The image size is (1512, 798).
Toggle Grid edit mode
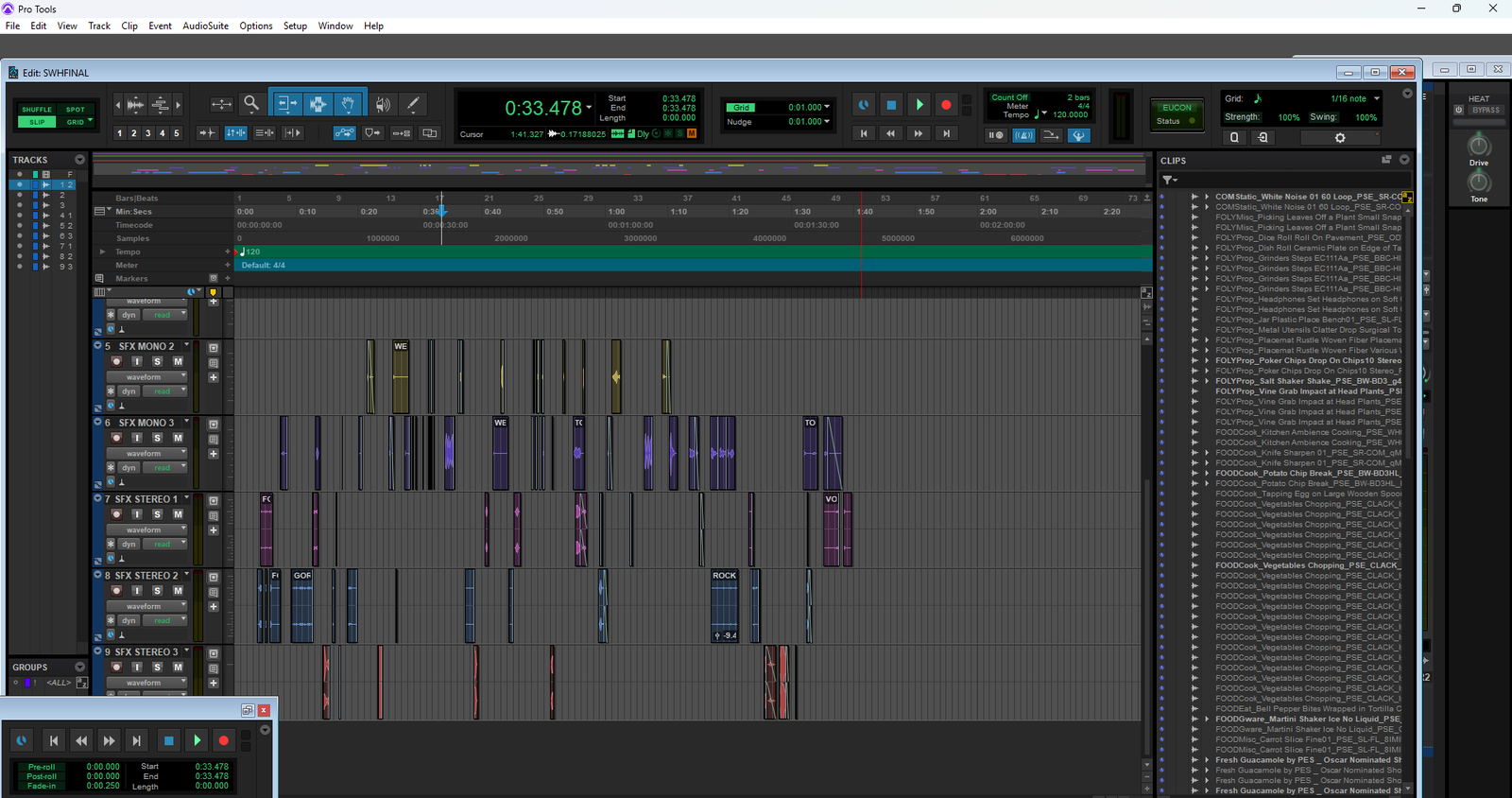75,122
